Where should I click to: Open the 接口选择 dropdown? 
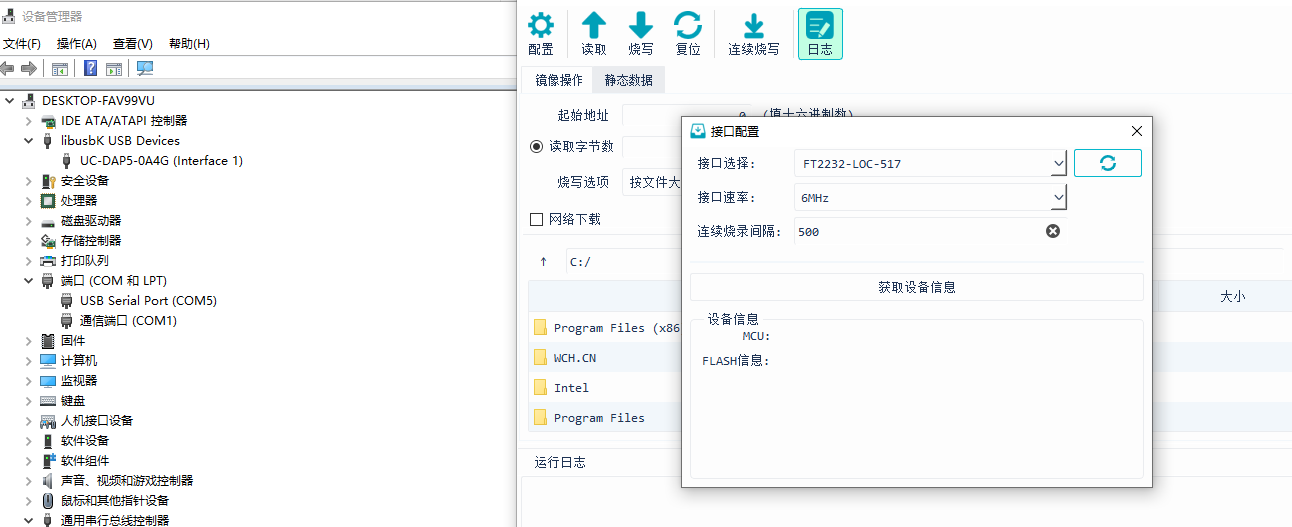click(x=1058, y=164)
